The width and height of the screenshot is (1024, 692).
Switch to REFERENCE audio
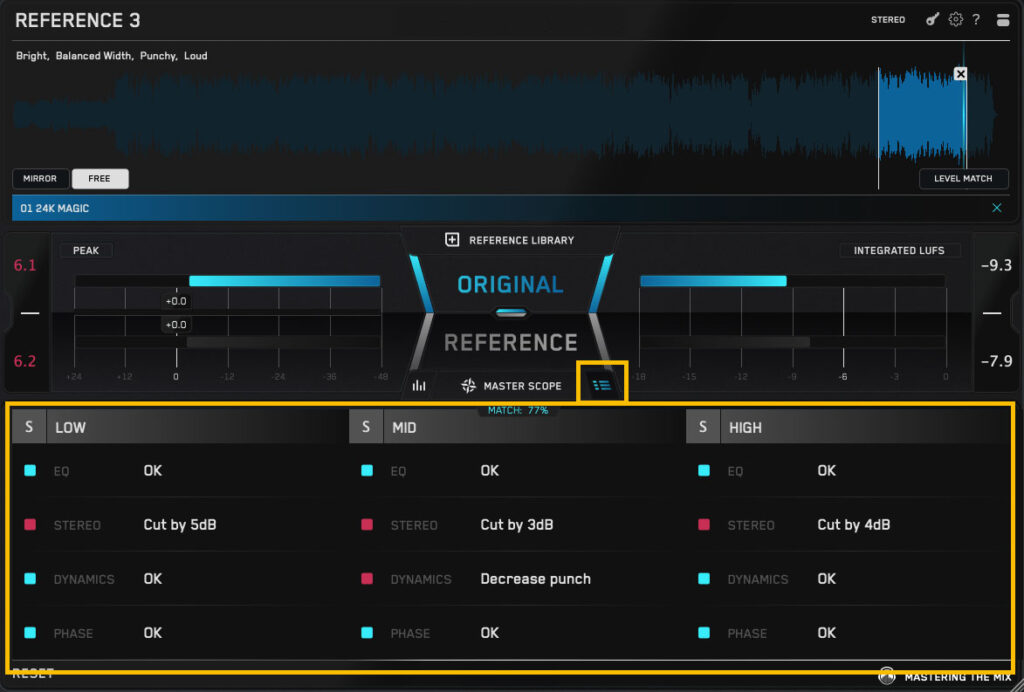pyautogui.click(x=510, y=342)
